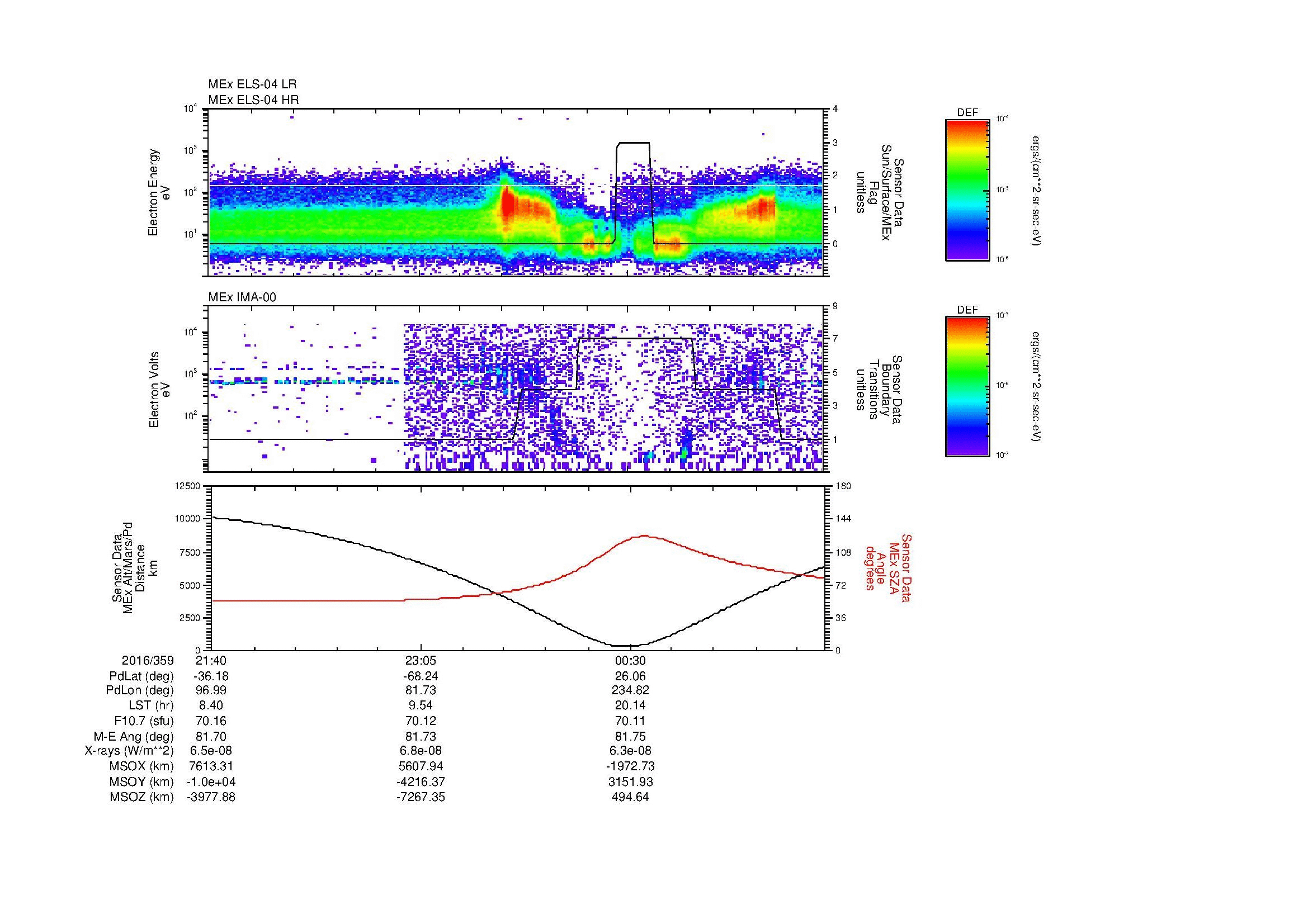Click M-E Ang value 81.75
The image size is (1308, 924).
(x=630, y=736)
